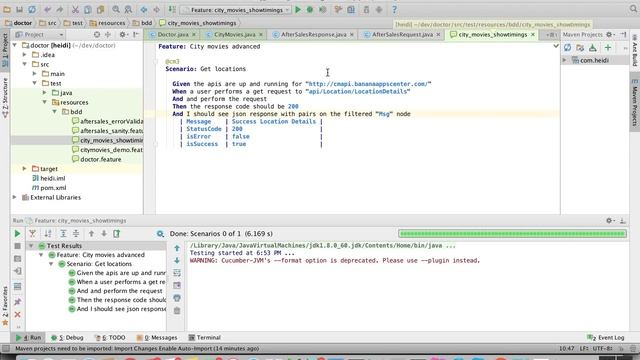The width and height of the screenshot is (640, 360).
Task: Click the Stop square button in Run panel
Action: pos(17,246)
